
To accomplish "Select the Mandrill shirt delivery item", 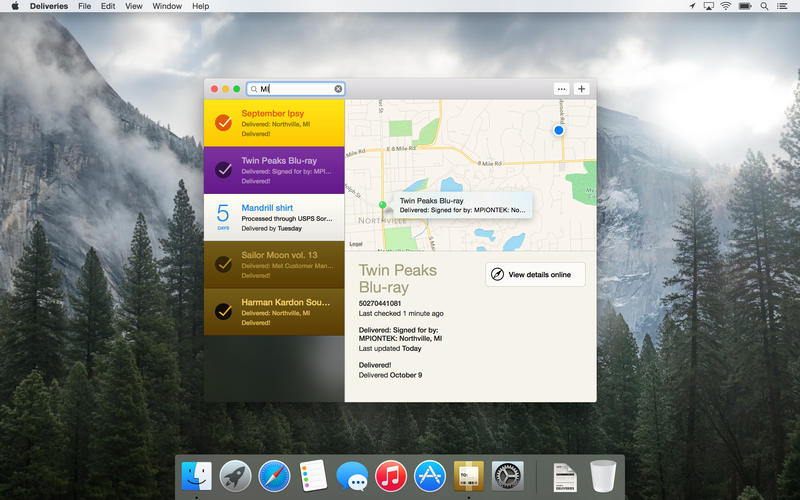I will (274, 217).
